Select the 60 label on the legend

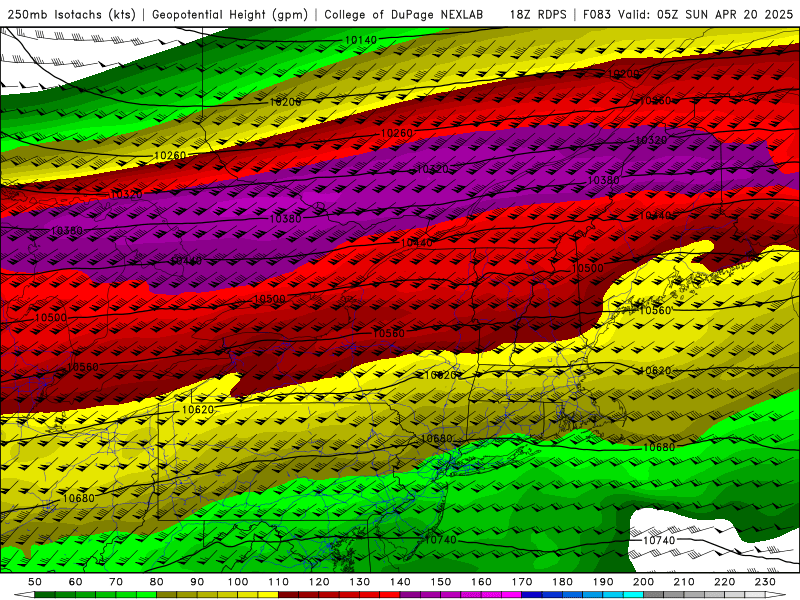tap(76, 582)
